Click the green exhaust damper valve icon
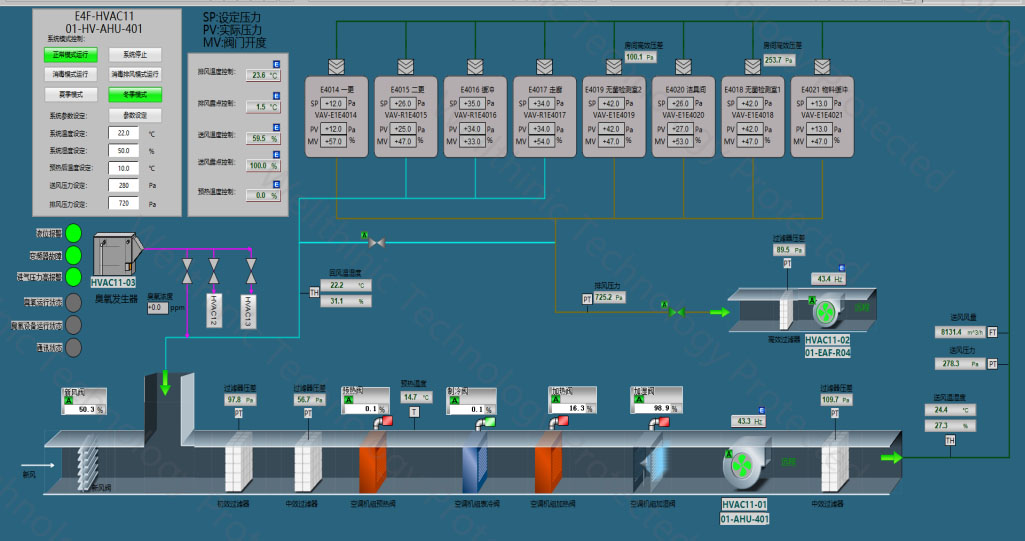The image size is (1025, 541). (677, 313)
